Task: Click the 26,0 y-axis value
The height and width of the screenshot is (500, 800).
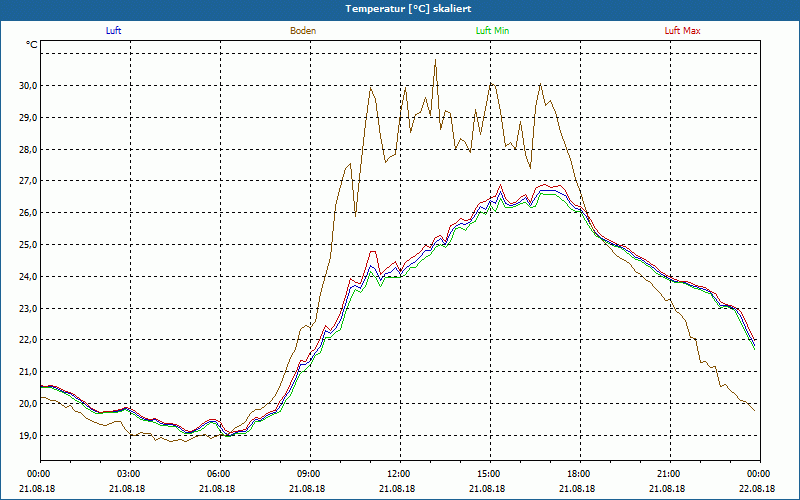Action: click(x=29, y=213)
